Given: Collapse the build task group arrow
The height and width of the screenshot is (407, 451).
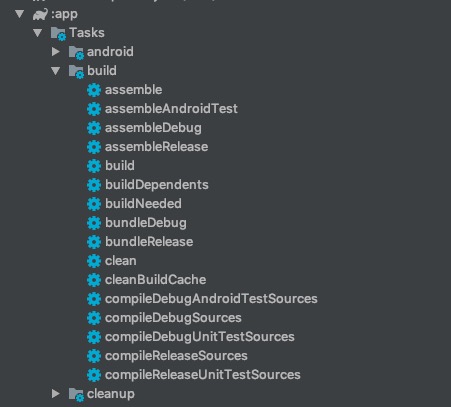Looking at the screenshot, I should point(56,71).
